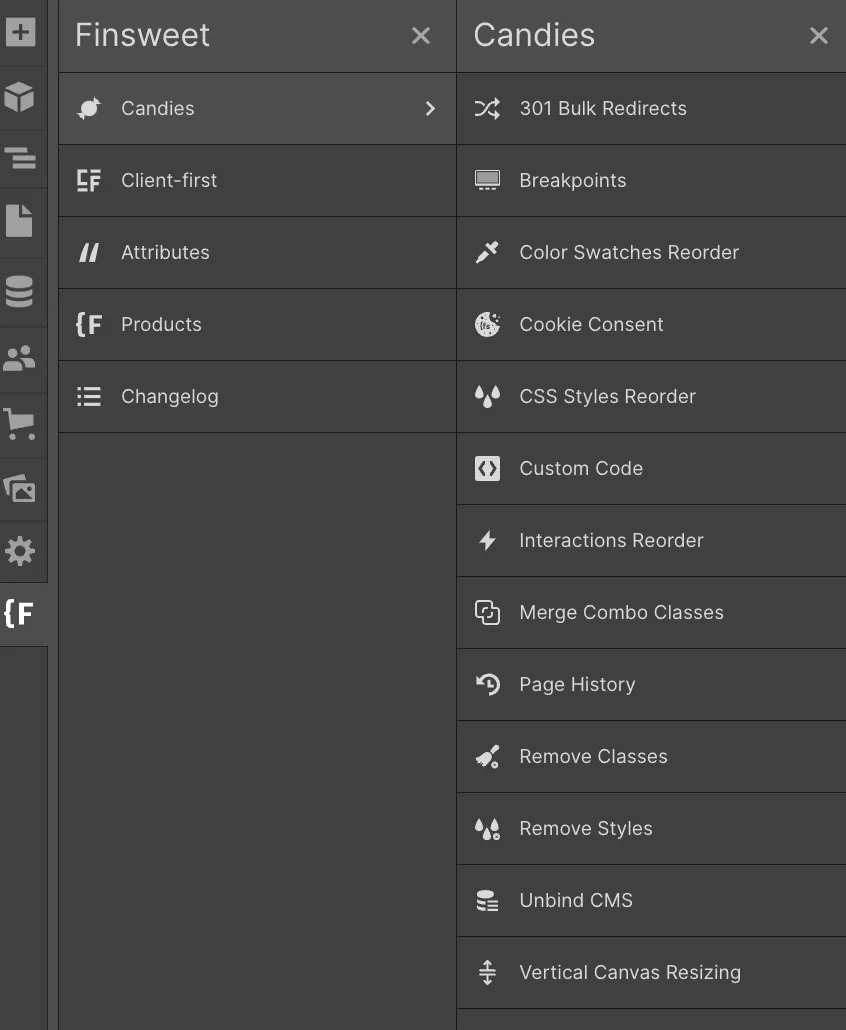Open the Navigator layers icon in sidebar
The image size is (846, 1030).
click(x=20, y=158)
